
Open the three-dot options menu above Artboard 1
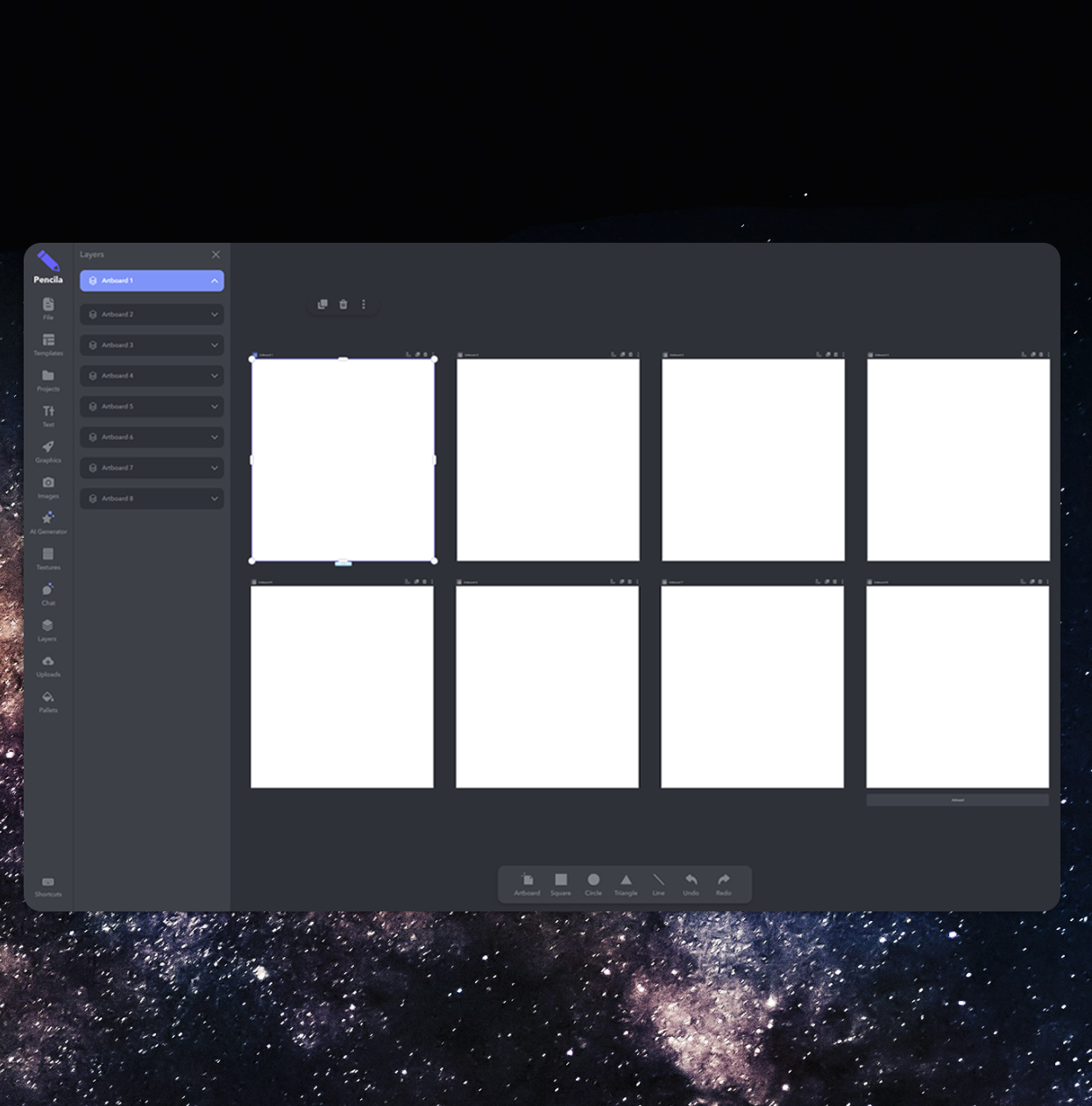point(364,304)
